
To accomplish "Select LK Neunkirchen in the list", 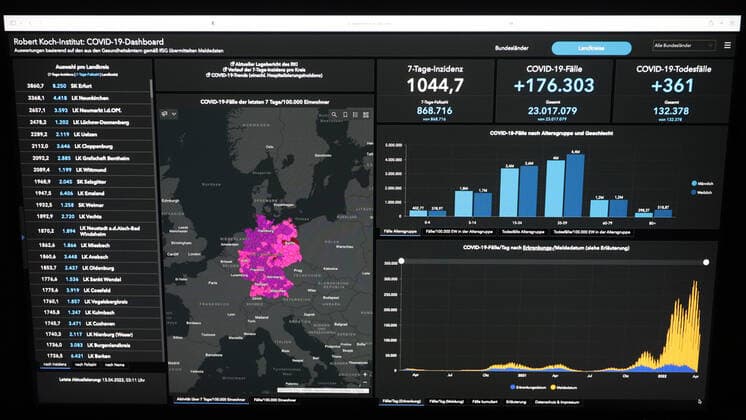I will [84, 98].
